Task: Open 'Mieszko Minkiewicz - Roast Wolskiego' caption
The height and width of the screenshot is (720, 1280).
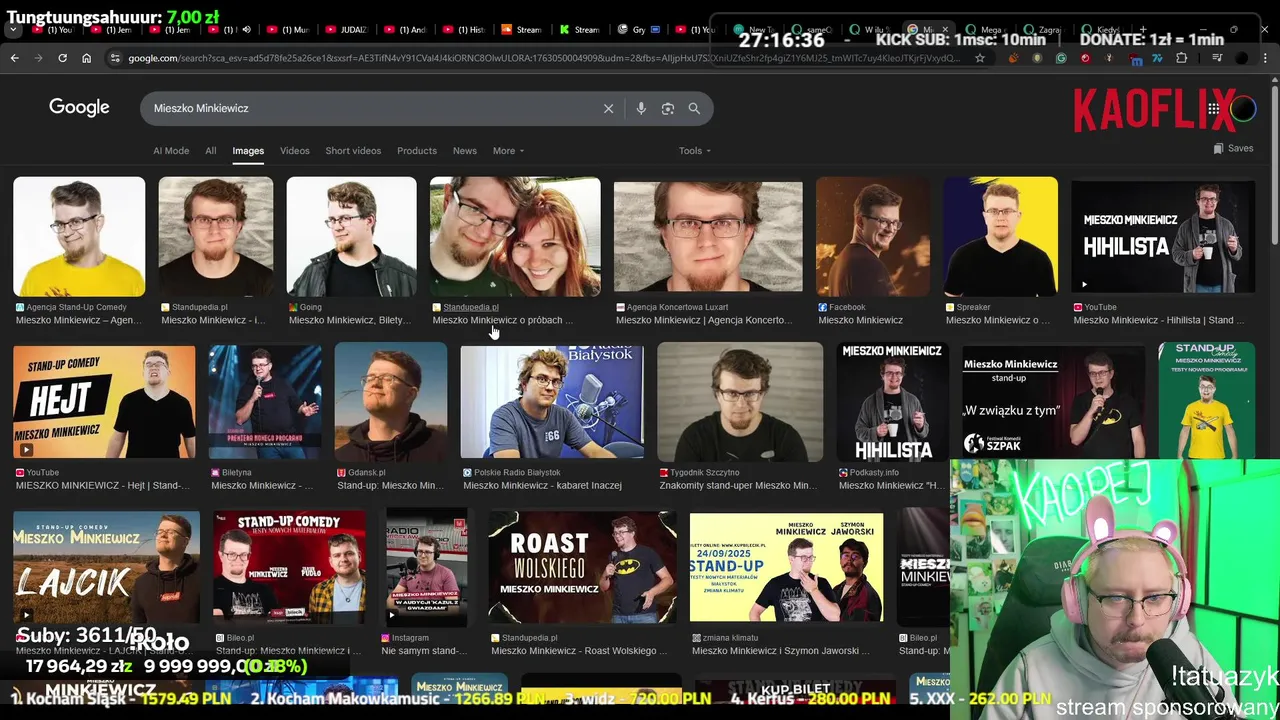Action: [x=579, y=651]
